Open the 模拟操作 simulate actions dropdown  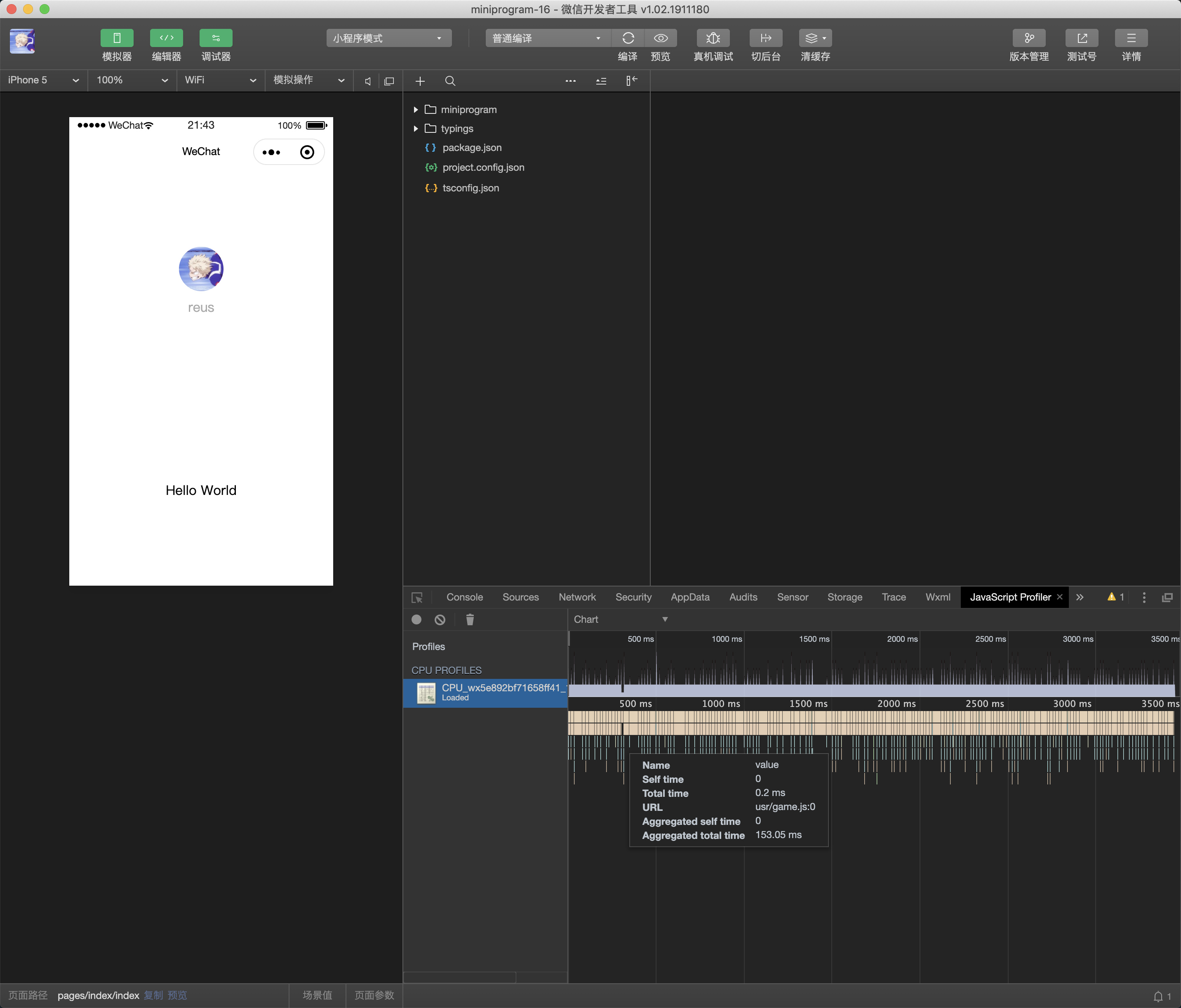click(309, 80)
